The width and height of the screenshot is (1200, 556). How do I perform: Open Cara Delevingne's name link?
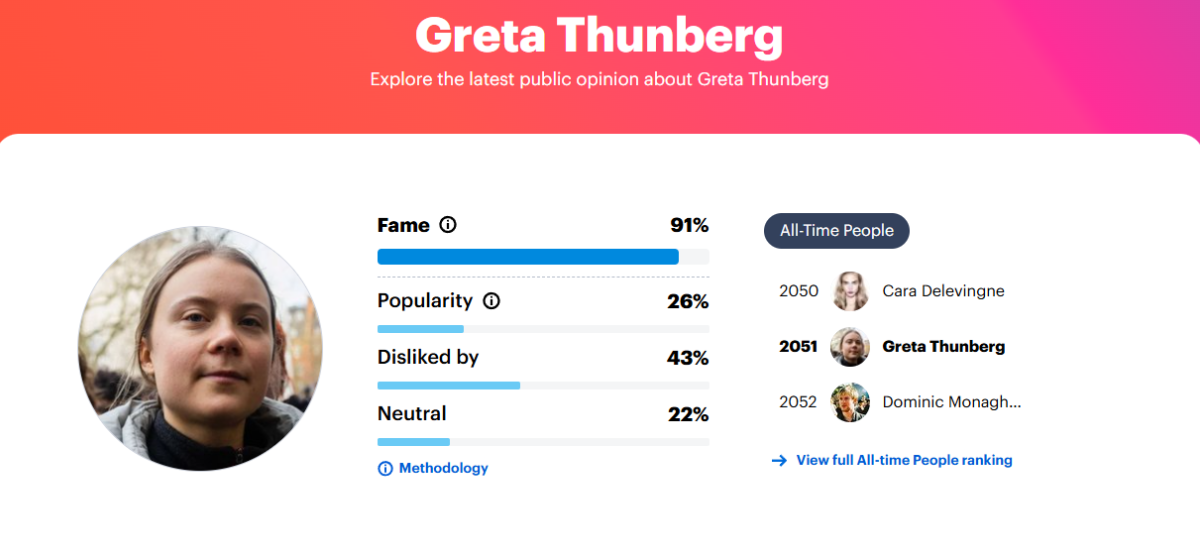point(943,291)
